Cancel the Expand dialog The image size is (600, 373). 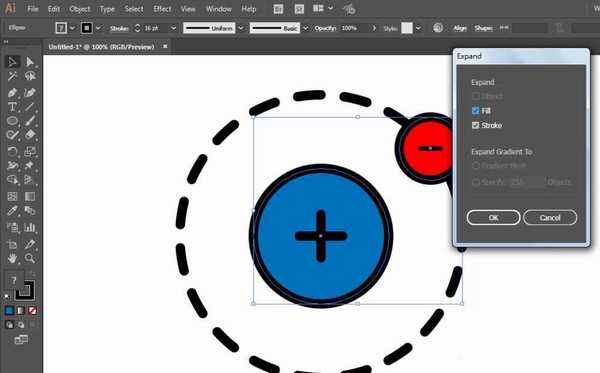tap(550, 217)
